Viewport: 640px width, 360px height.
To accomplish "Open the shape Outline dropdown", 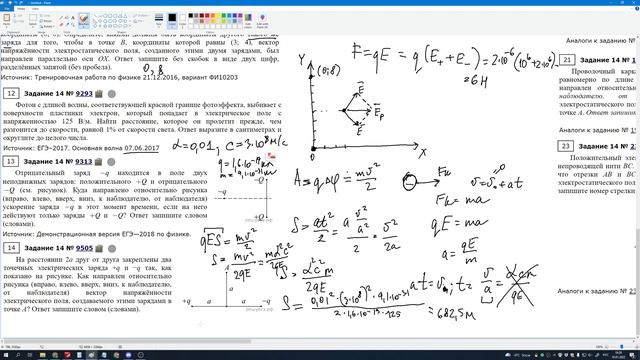I will (x=140, y=16).
